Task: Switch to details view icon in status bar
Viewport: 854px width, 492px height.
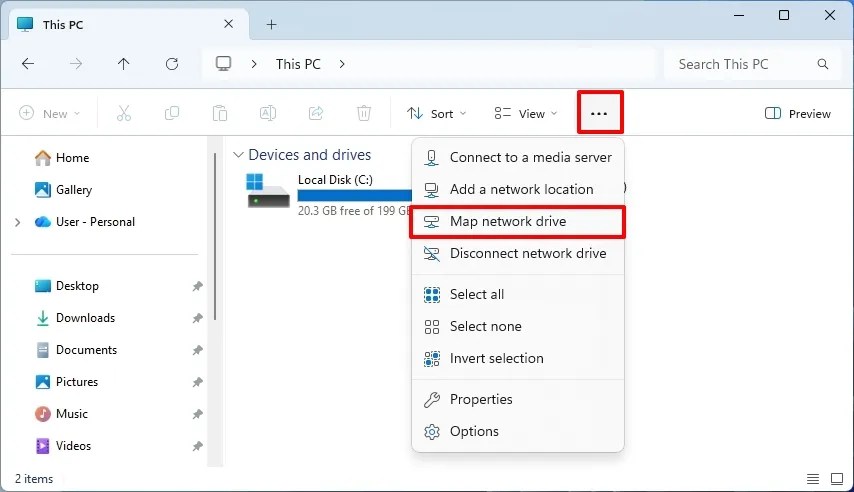Action: coord(813,479)
